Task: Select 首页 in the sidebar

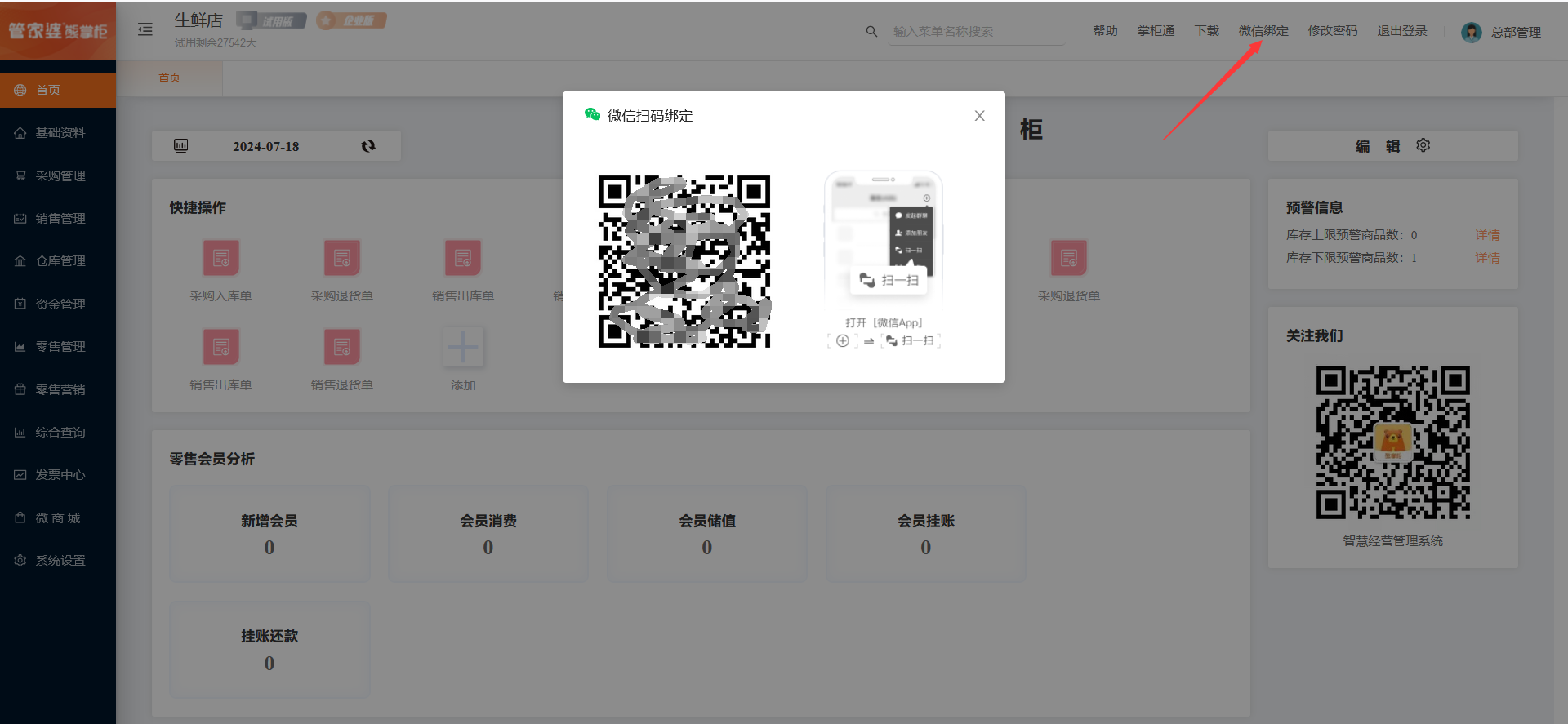Action: (x=58, y=90)
